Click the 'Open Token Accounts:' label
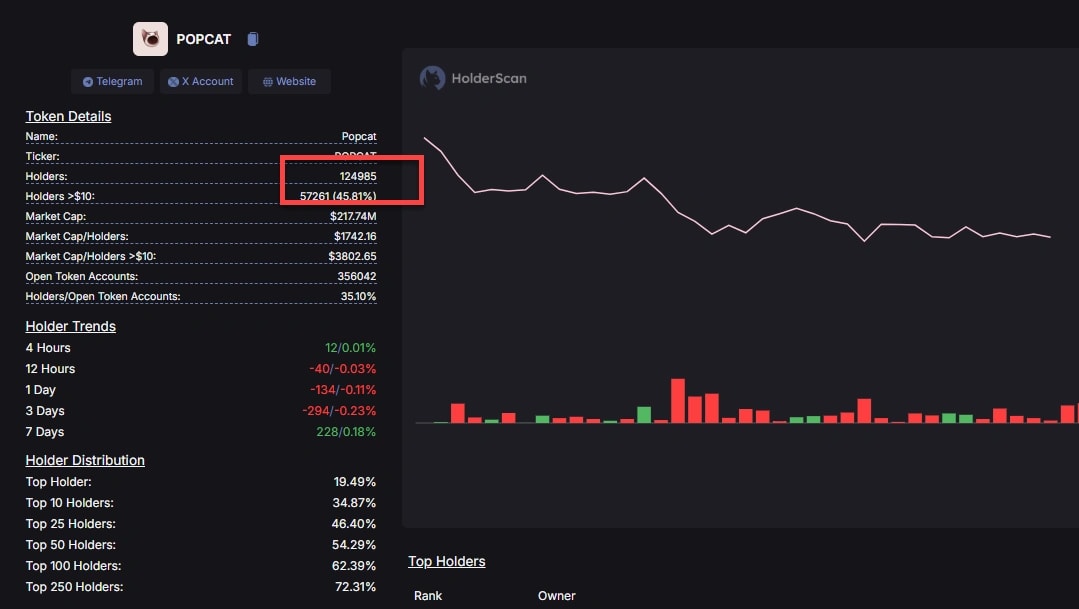The height and width of the screenshot is (609, 1079). 82,276
